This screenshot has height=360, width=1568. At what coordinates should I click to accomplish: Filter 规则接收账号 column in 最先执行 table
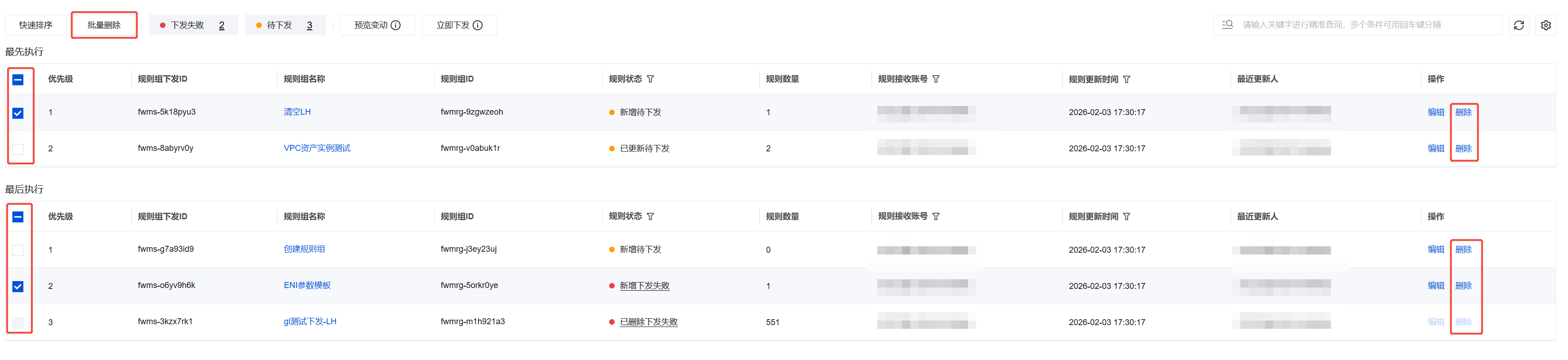click(x=935, y=79)
